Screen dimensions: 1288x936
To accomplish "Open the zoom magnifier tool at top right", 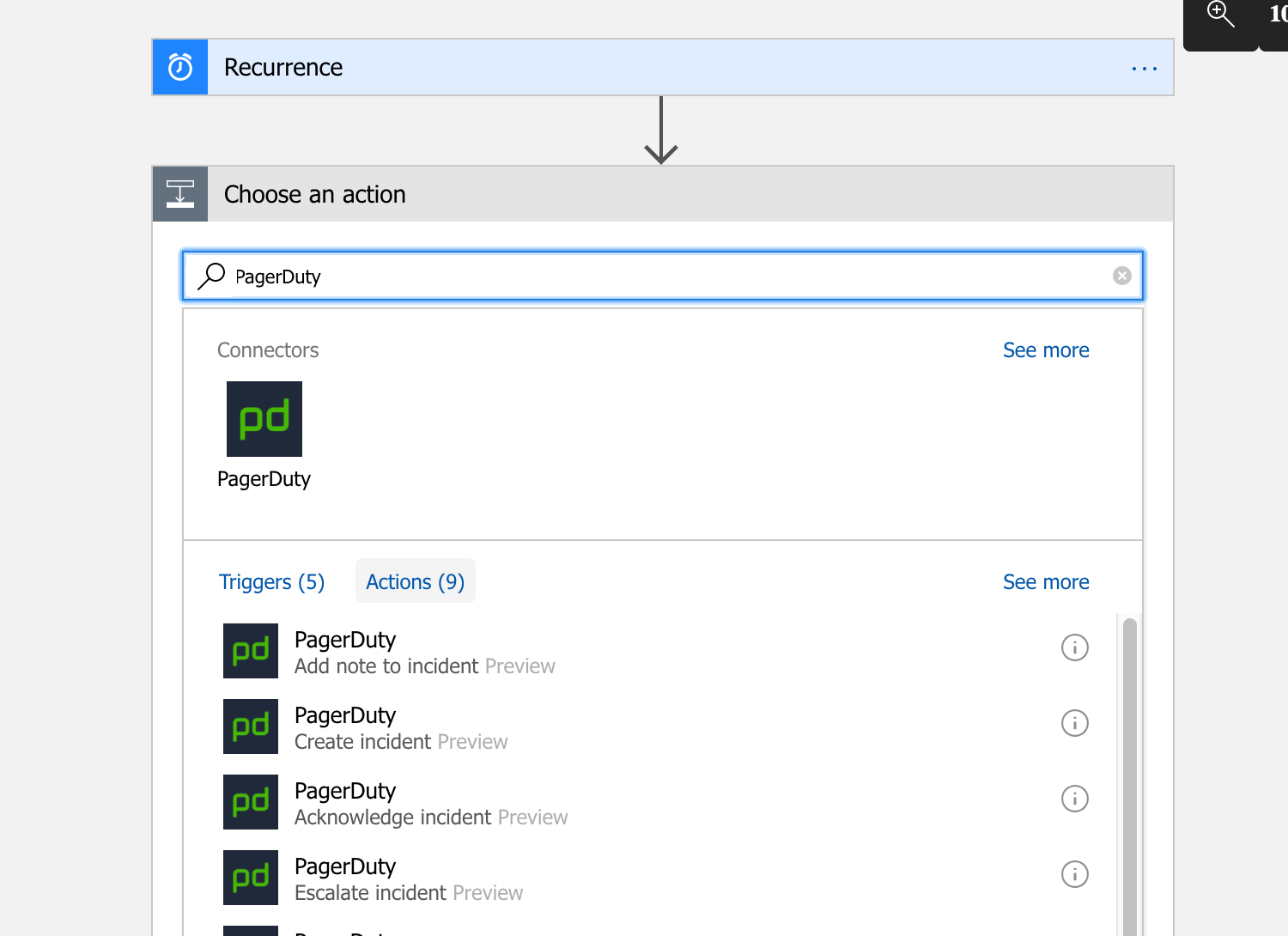I will click(x=1218, y=14).
